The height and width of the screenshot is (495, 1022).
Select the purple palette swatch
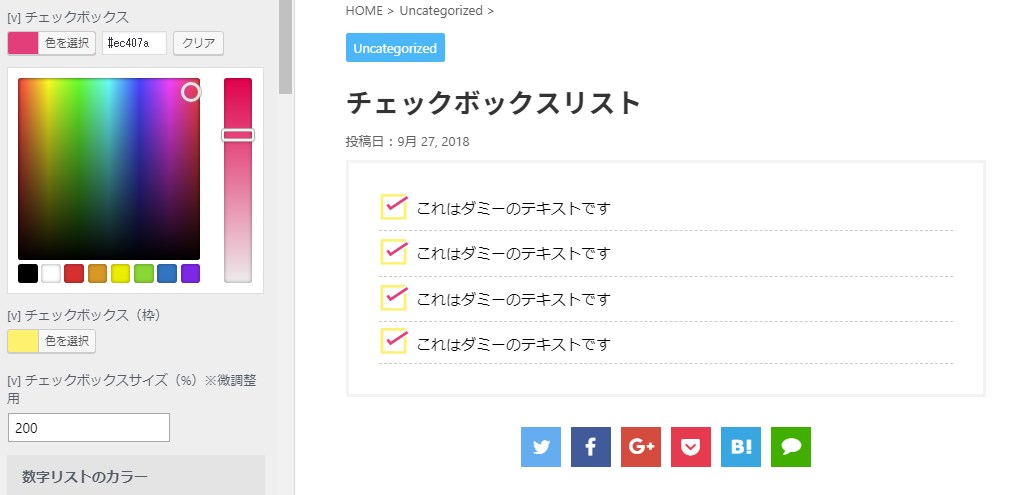(190, 274)
